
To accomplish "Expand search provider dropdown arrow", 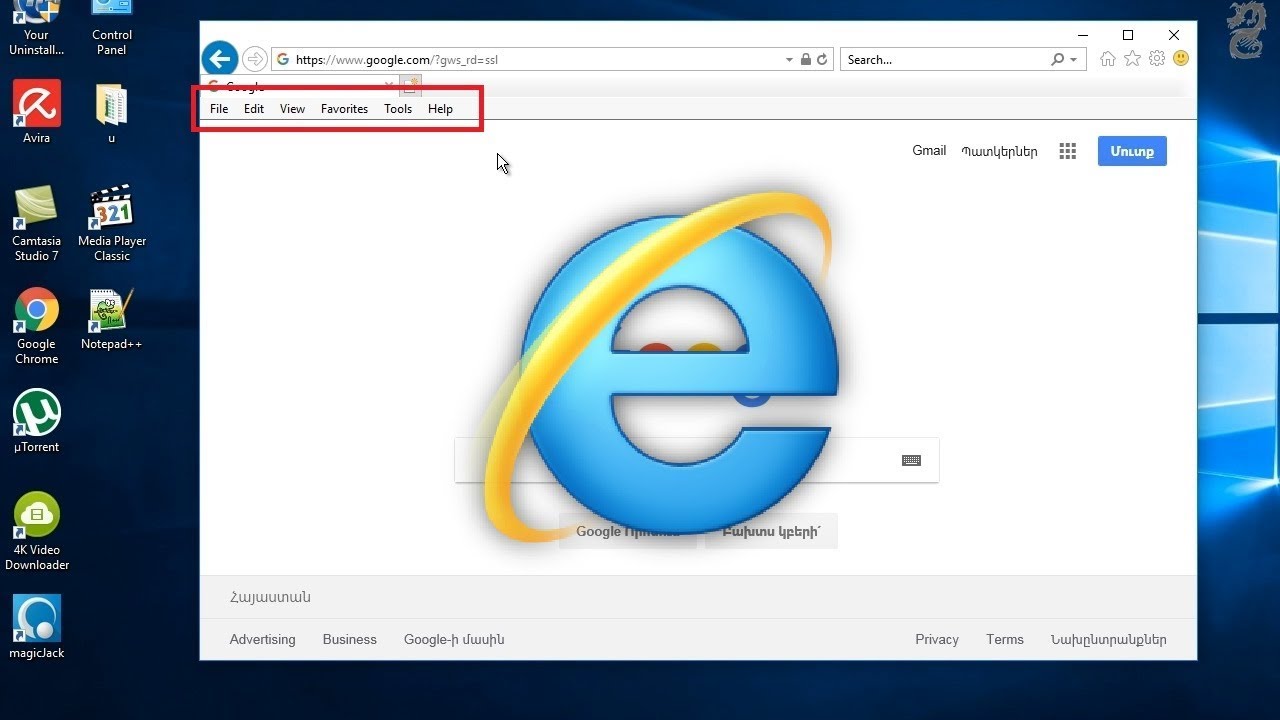I will tap(1074, 60).
